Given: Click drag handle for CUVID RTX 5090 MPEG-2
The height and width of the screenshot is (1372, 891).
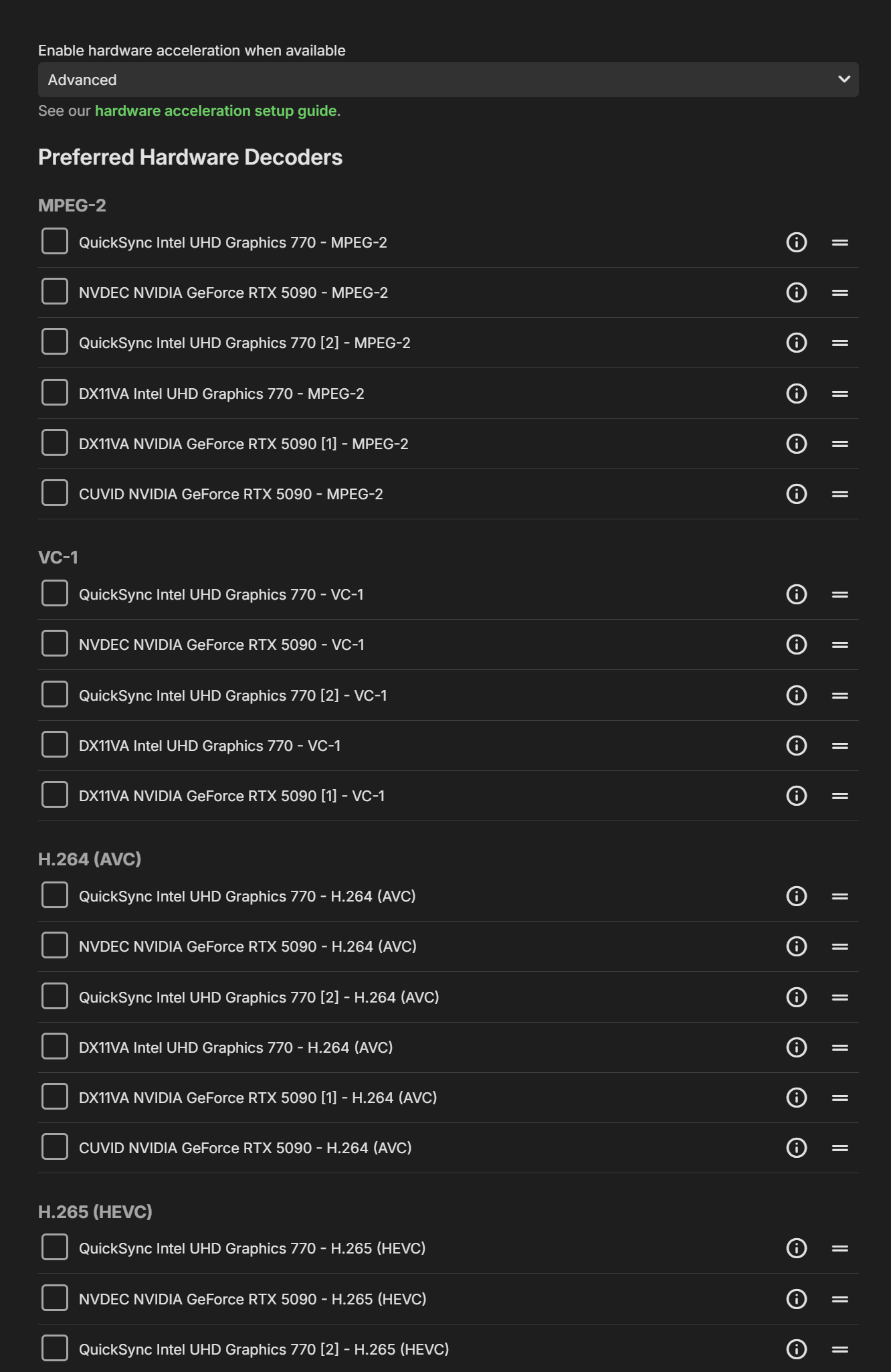Looking at the screenshot, I should pyautogui.click(x=839, y=494).
